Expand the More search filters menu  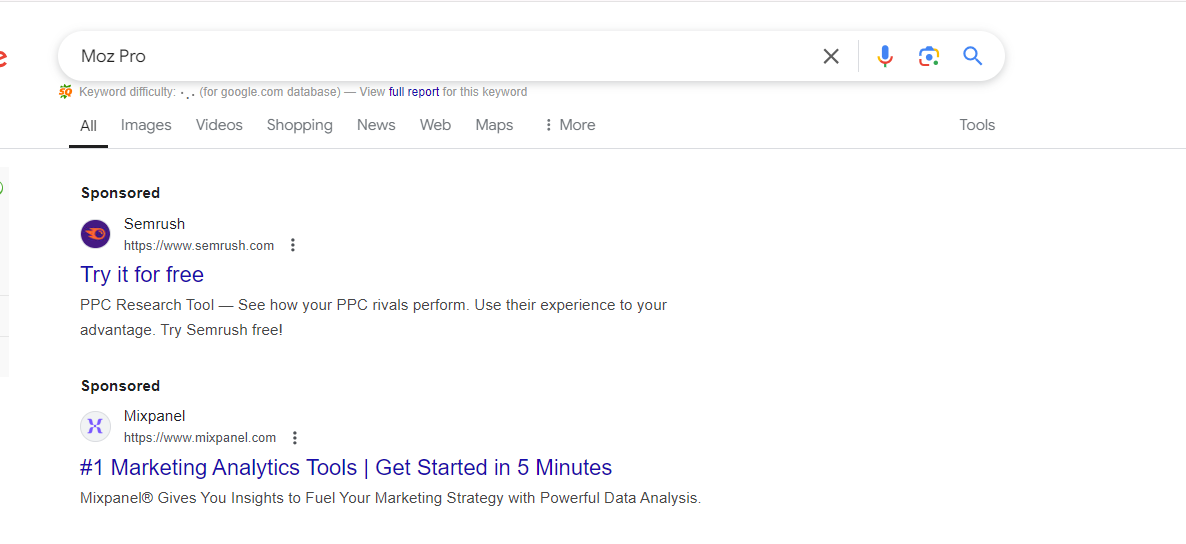click(569, 125)
